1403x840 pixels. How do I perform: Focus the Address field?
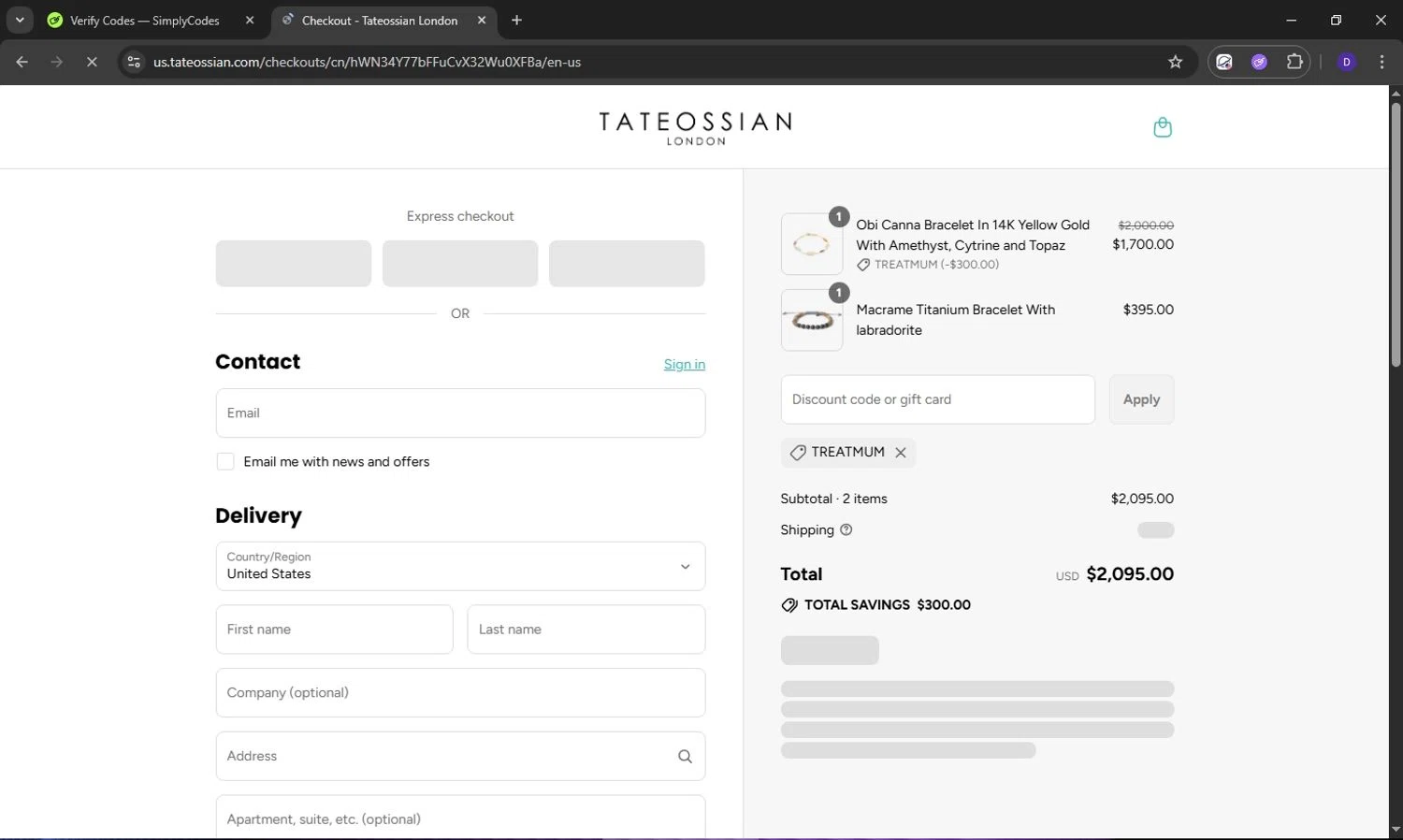[x=460, y=756]
